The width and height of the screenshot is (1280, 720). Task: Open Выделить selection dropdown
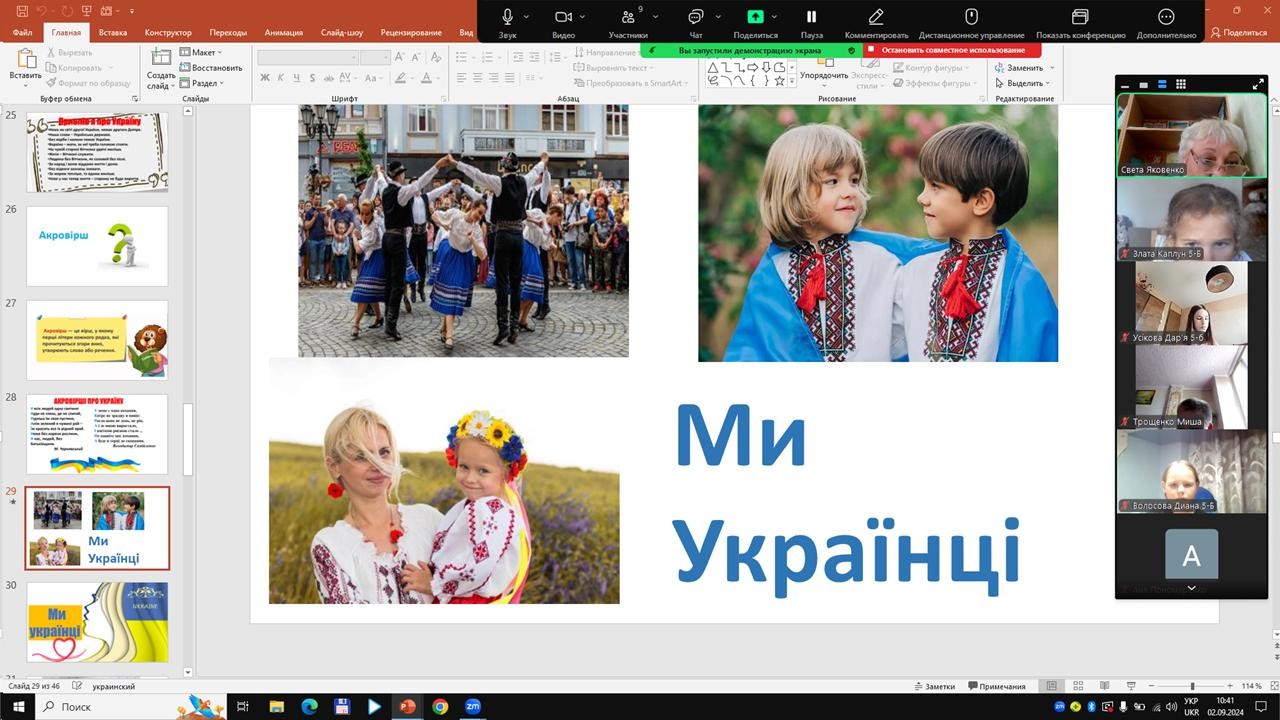[1025, 83]
